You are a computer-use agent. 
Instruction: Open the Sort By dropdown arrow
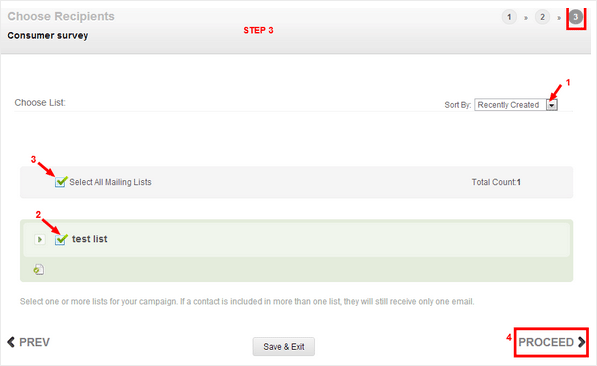coord(552,105)
